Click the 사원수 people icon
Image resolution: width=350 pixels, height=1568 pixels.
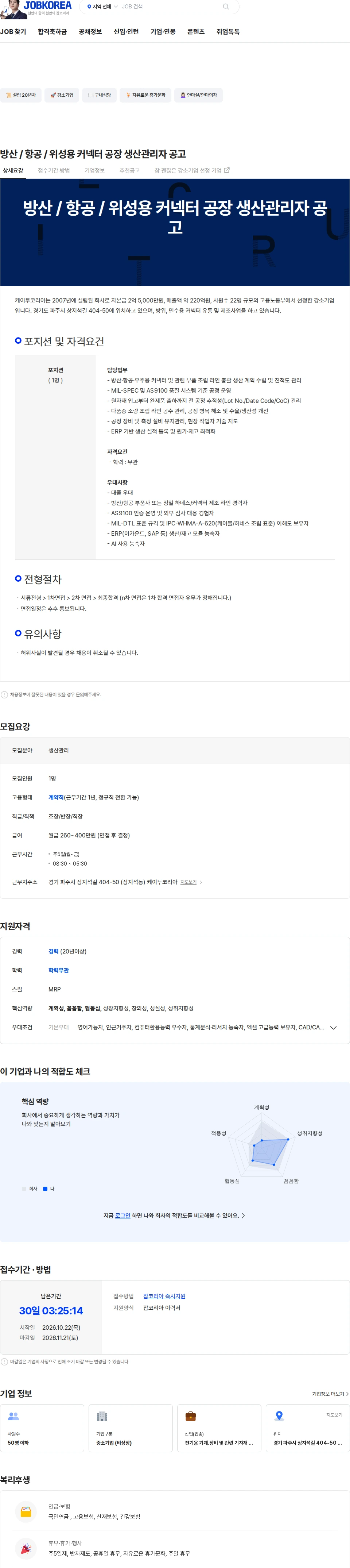tap(13, 1417)
